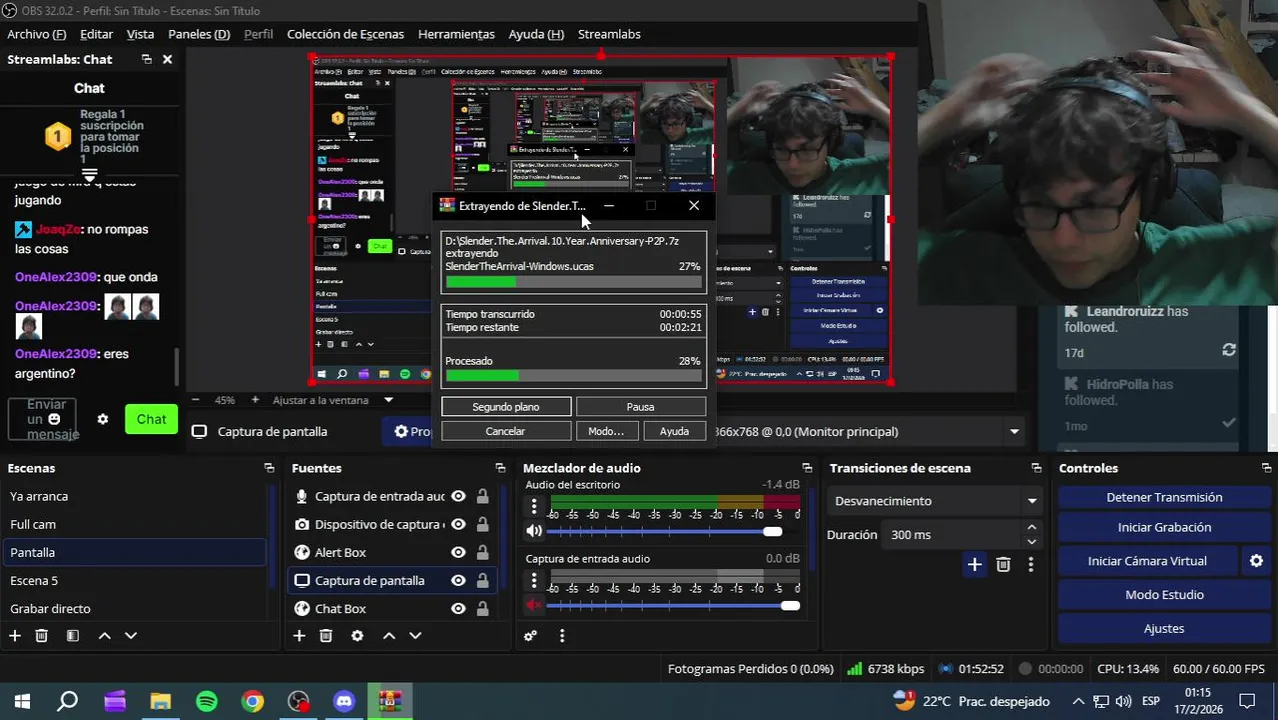Open OBS Ajustes button

click(1164, 628)
